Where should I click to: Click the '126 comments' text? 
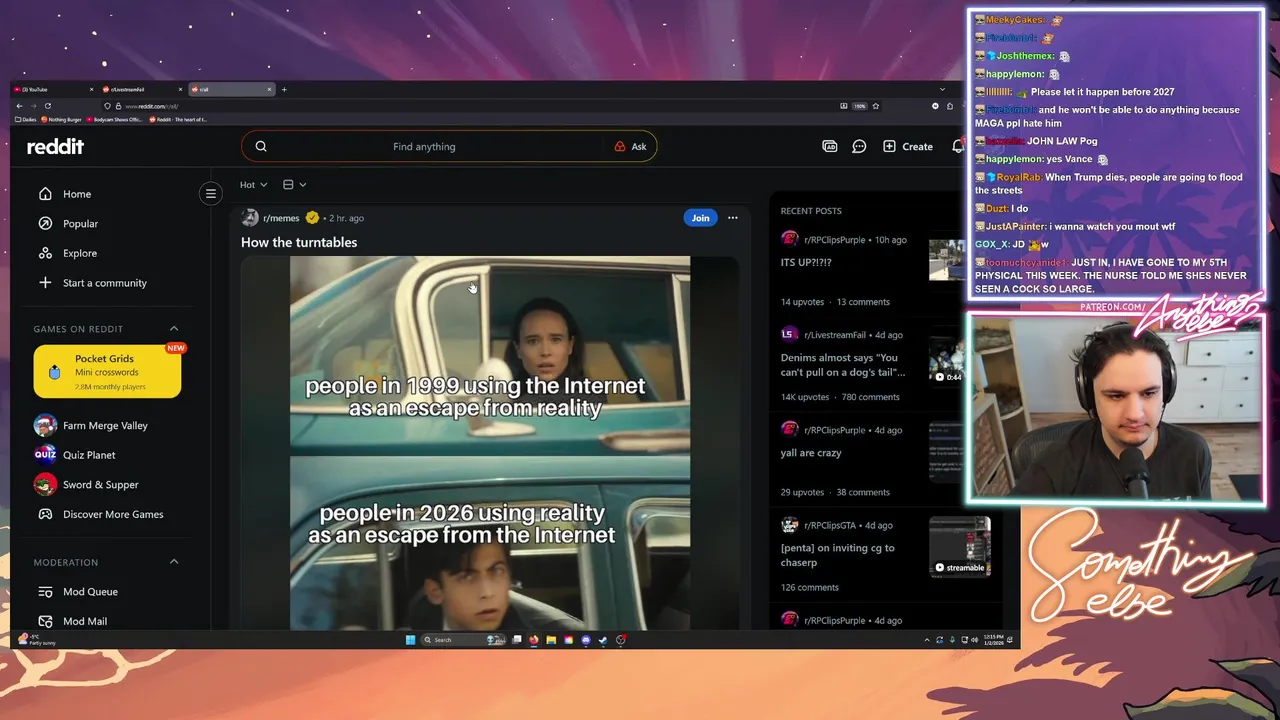tap(809, 587)
